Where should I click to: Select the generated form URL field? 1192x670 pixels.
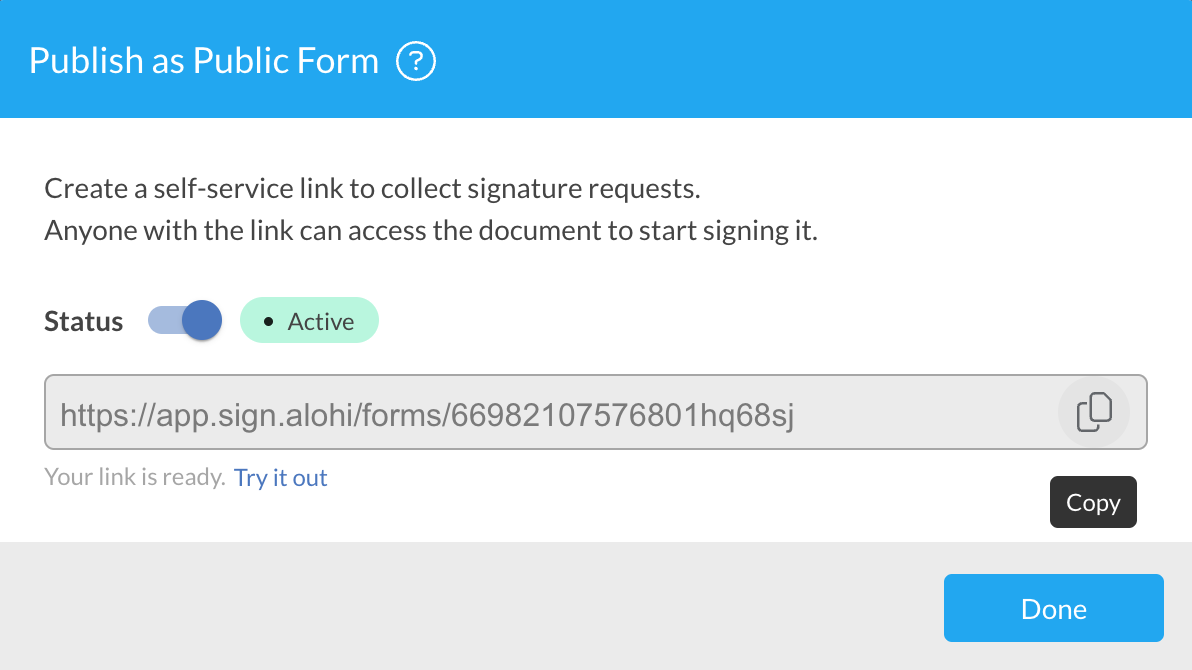click(500, 411)
